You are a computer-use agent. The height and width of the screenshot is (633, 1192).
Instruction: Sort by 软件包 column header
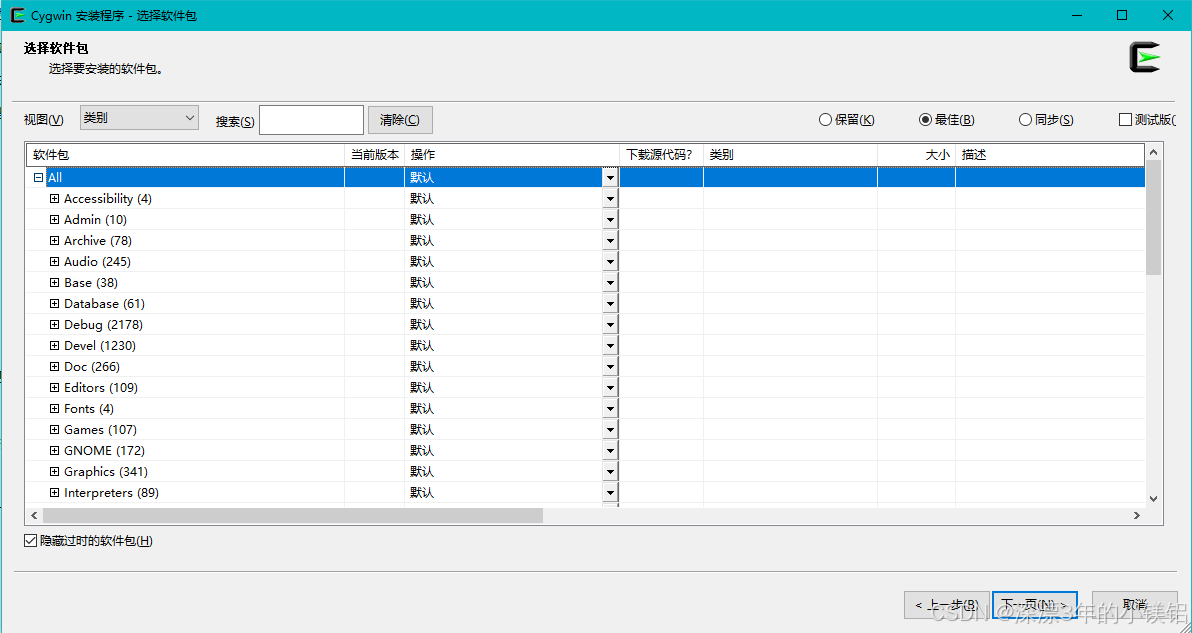click(185, 154)
